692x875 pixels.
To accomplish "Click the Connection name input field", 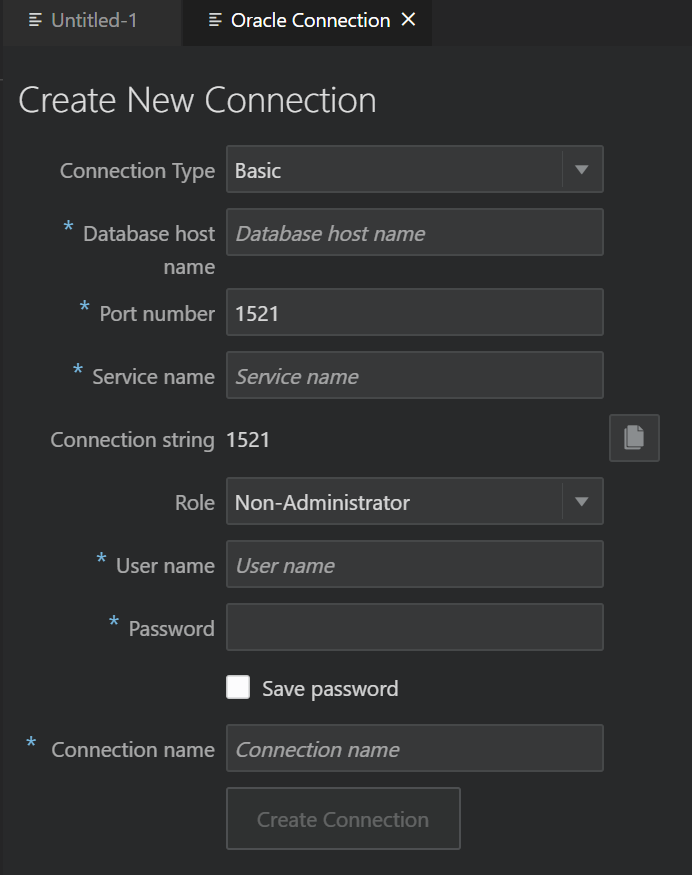I will [414, 748].
